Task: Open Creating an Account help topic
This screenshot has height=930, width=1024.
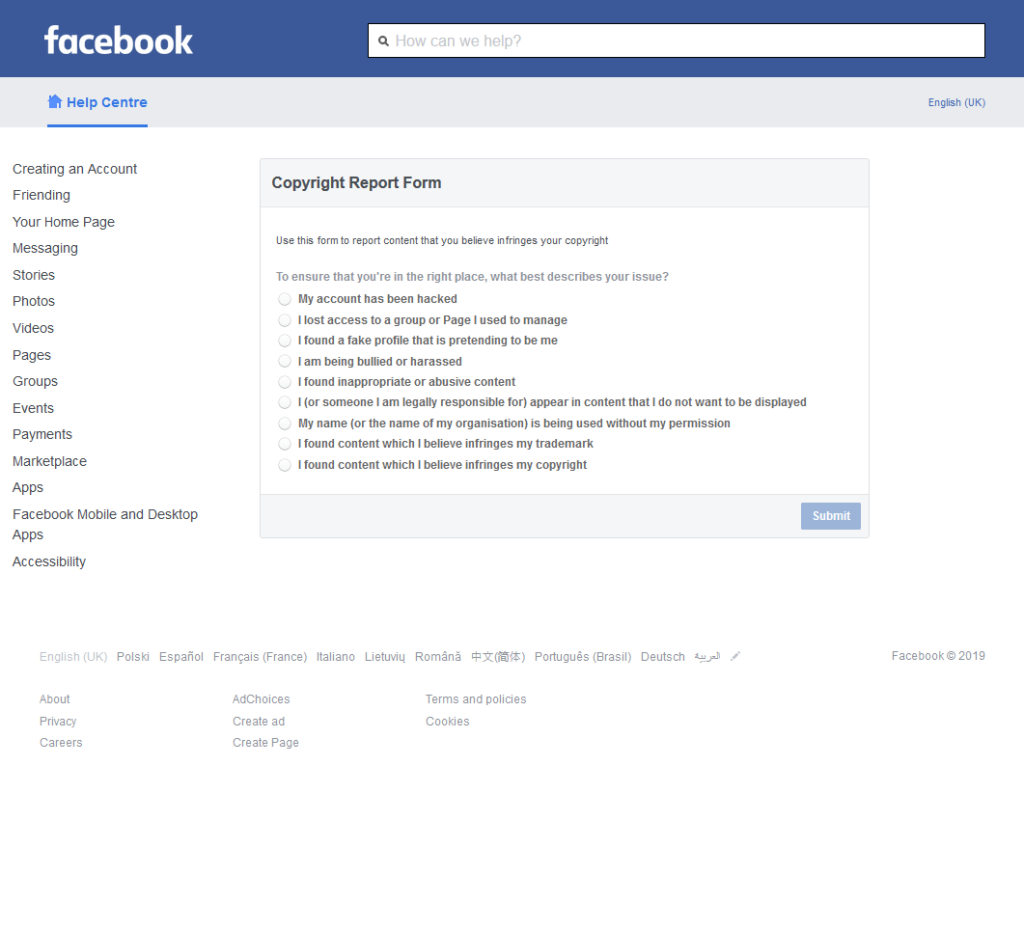Action: pyautogui.click(x=74, y=169)
